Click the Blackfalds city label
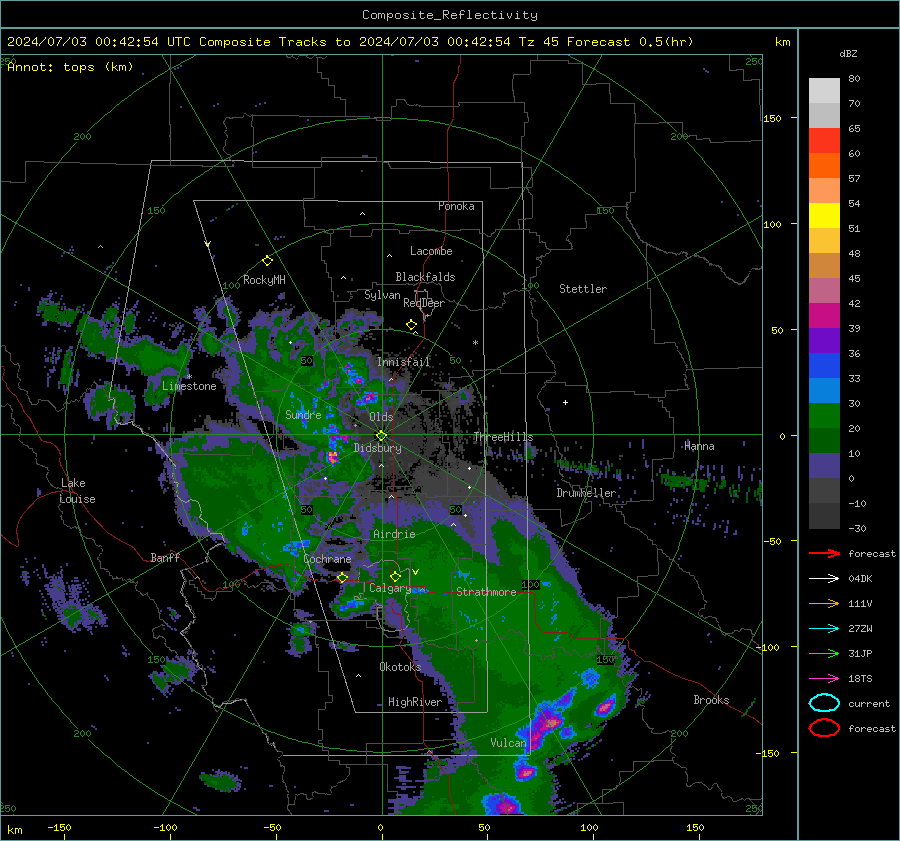This screenshot has height=841, width=900. click(x=425, y=277)
